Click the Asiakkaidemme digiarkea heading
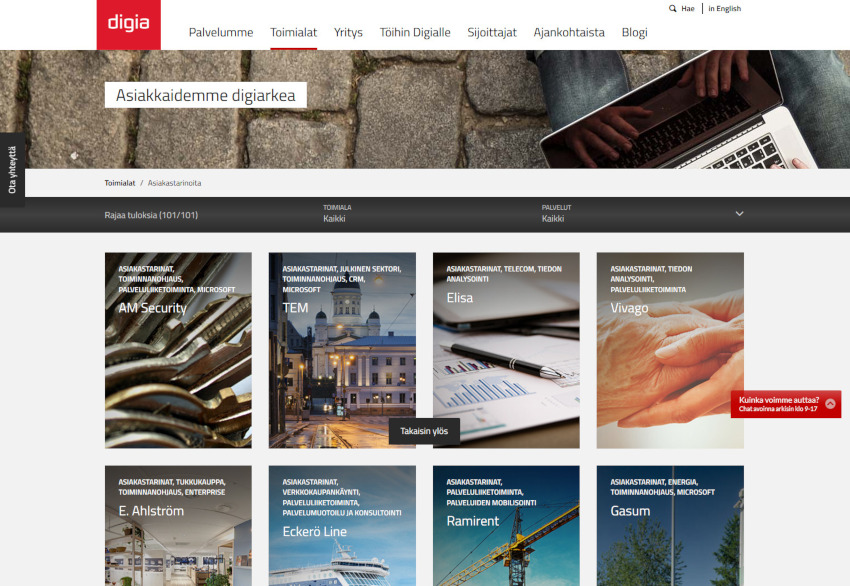Viewport: 850px width, 586px height. (x=205, y=95)
